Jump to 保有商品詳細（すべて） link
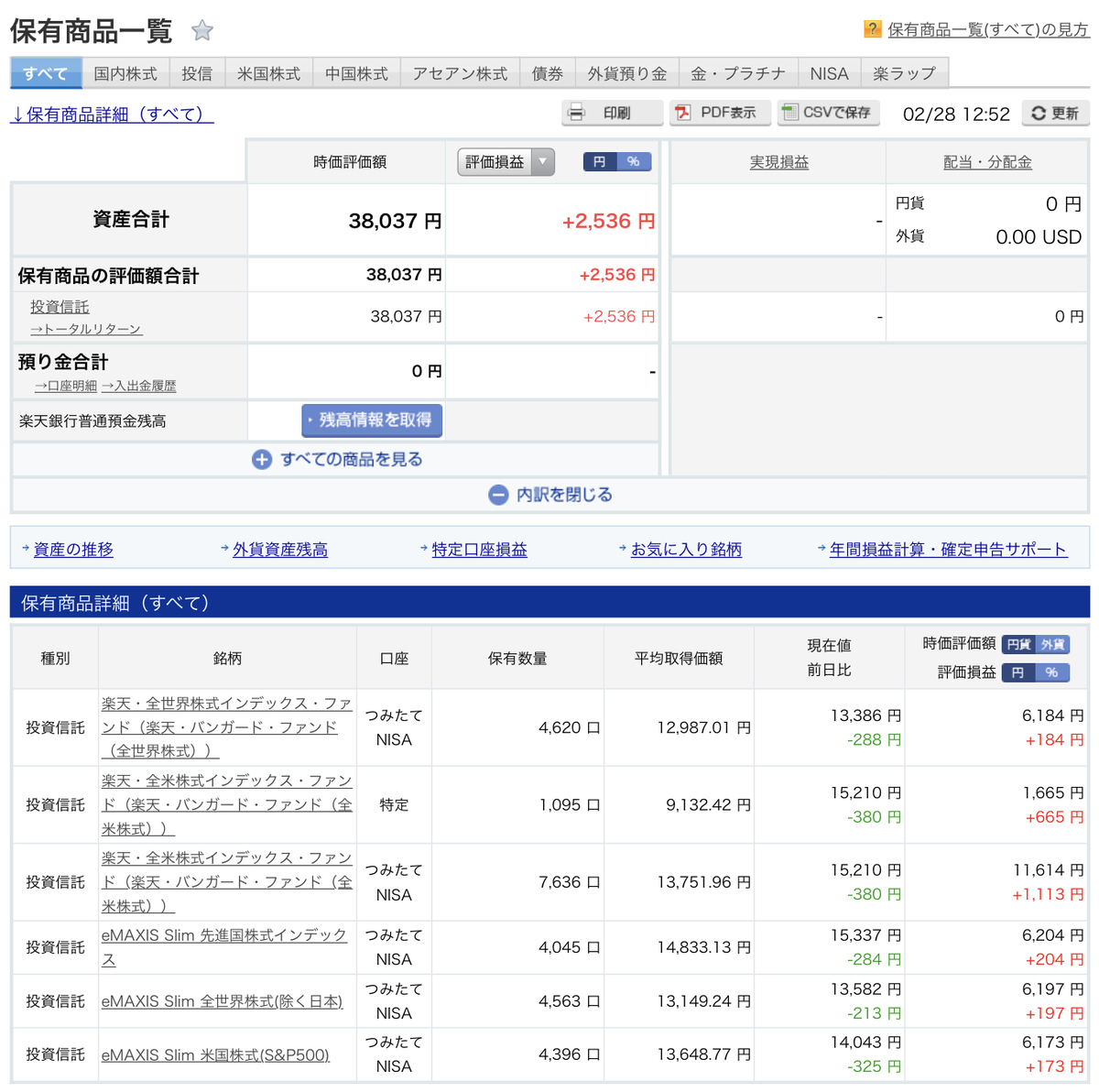Viewport: 1099px width, 1092px height. pyautogui.click(x=112, y=115)
